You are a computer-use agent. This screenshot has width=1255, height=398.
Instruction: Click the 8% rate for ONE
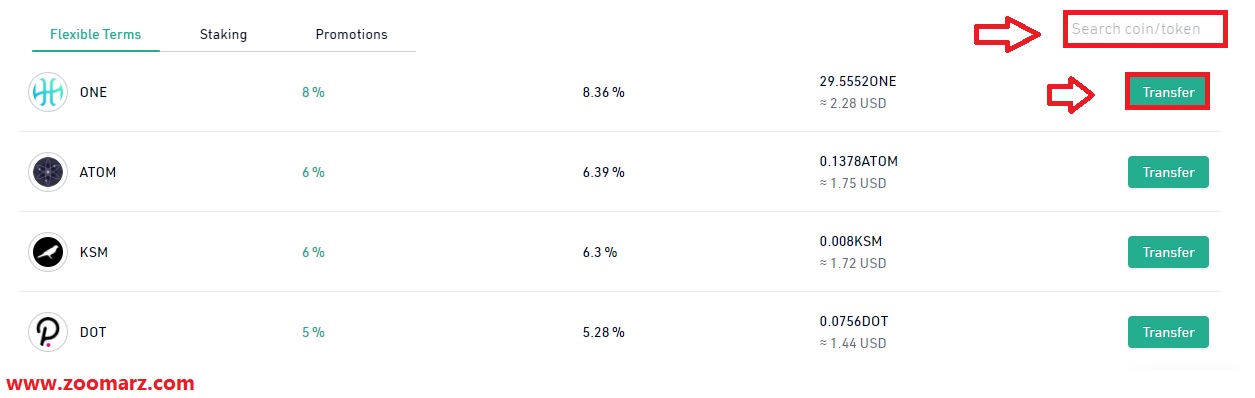pyautogui.click(x=313, y=92)
